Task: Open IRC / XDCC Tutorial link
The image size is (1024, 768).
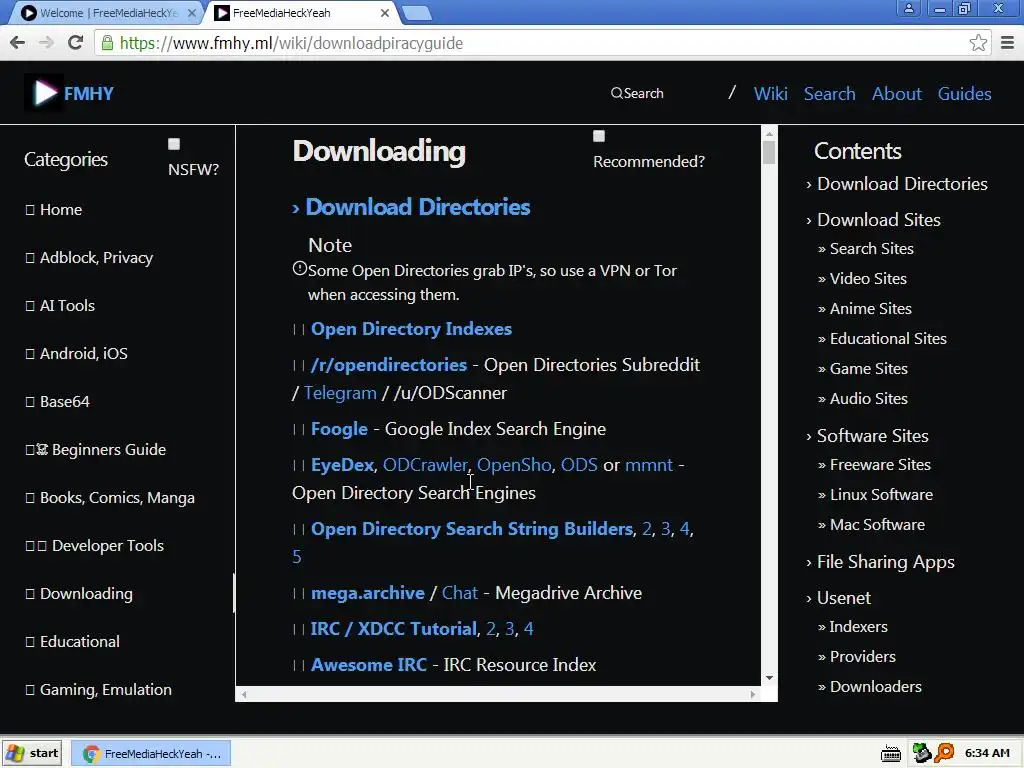Action: (393, 629)
